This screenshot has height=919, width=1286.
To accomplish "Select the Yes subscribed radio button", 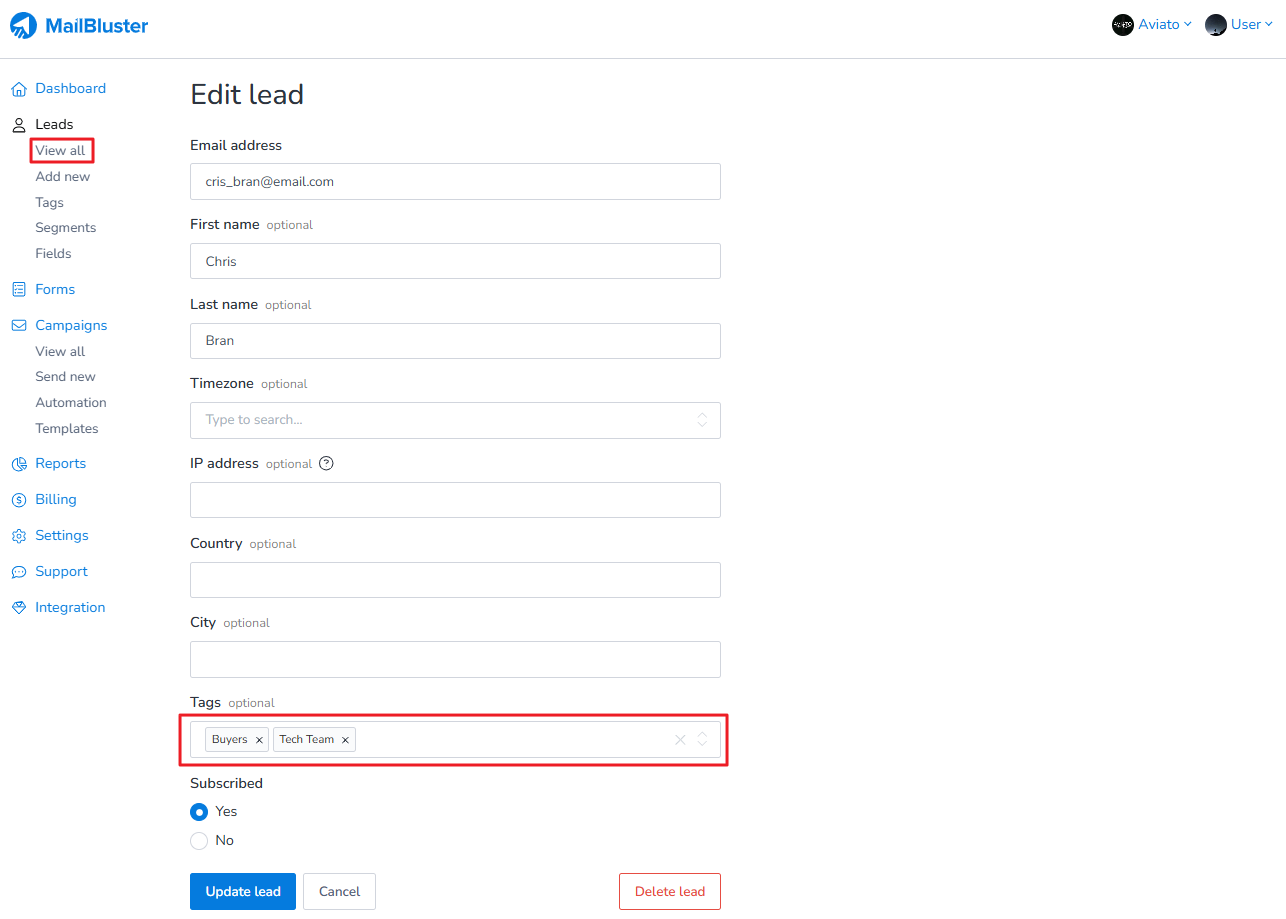I will [199, 812].
